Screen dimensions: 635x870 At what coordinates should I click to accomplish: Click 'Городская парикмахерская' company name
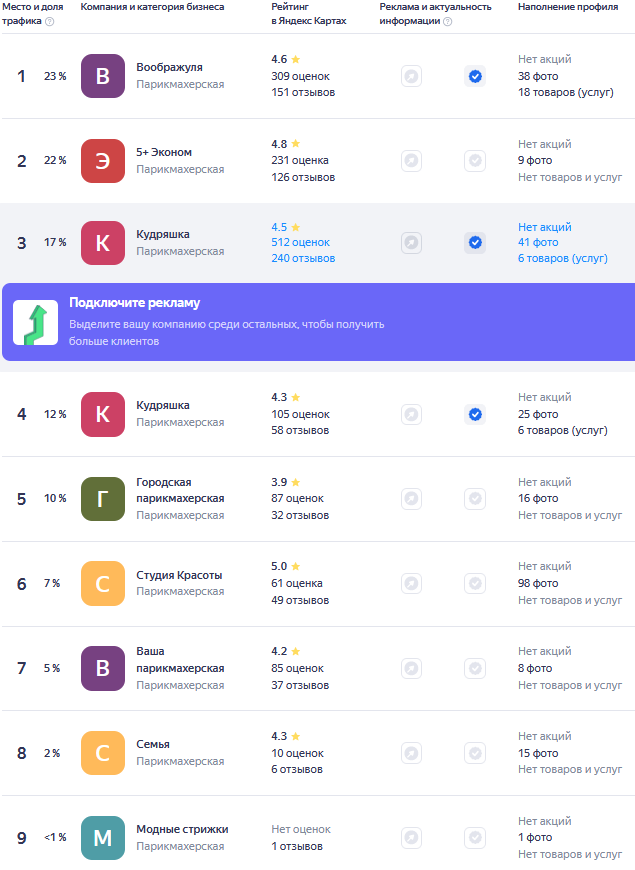180,490
